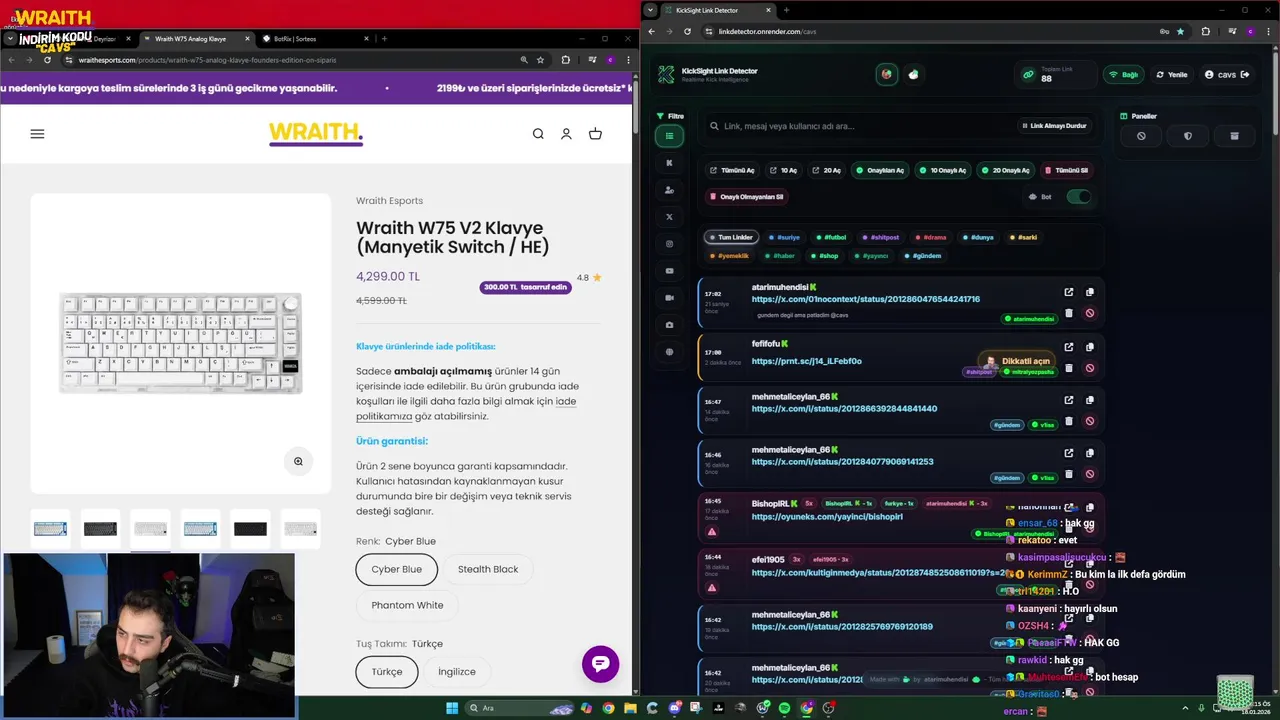Open the tab search dropdown in KickSight browser

[x=651, y=10]
